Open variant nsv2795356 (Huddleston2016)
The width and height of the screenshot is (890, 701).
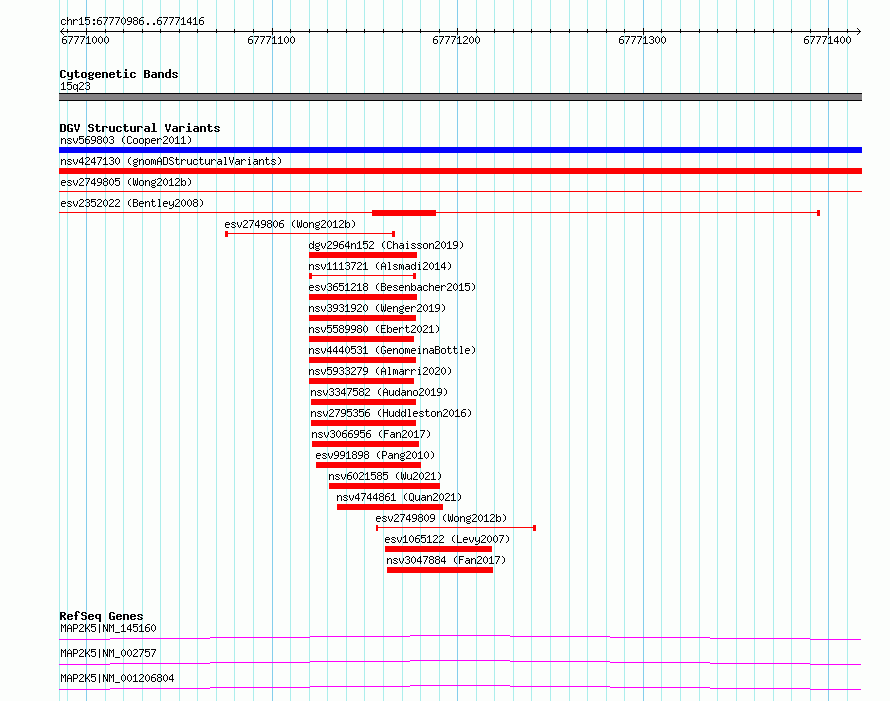[391, 413]
